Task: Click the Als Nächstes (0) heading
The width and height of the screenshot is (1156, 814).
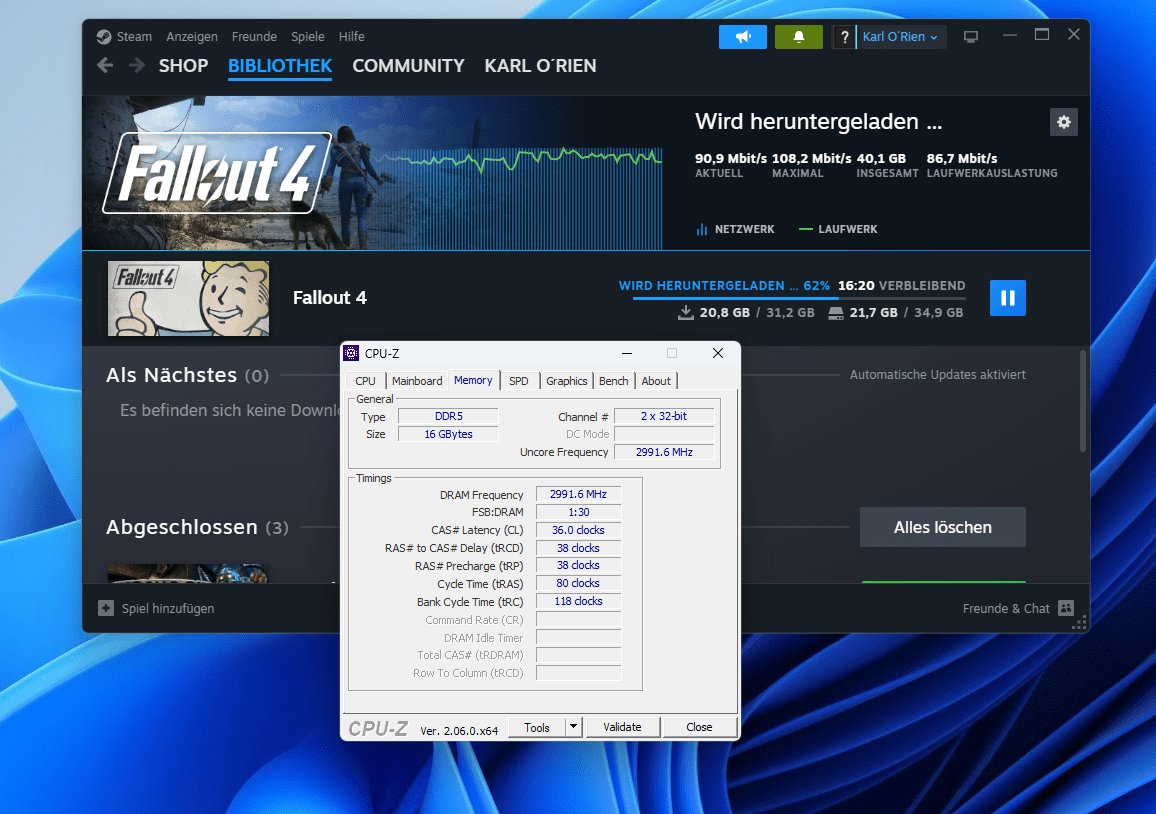Action: pos(187,375)
